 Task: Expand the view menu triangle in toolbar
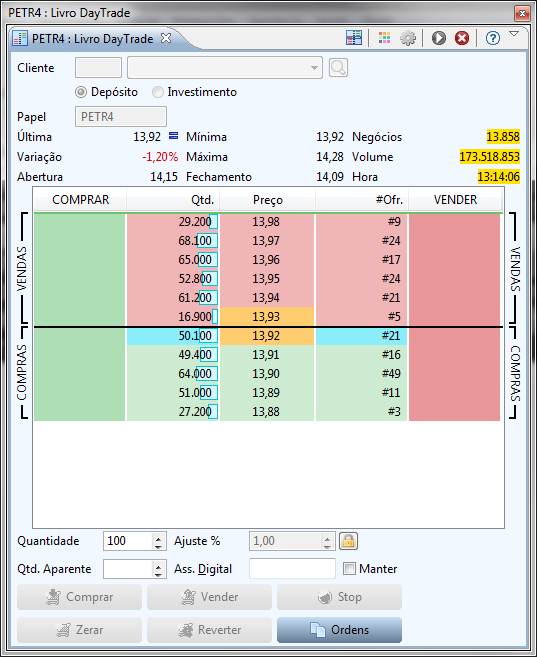pyautogui.click(x=514, y=34)
